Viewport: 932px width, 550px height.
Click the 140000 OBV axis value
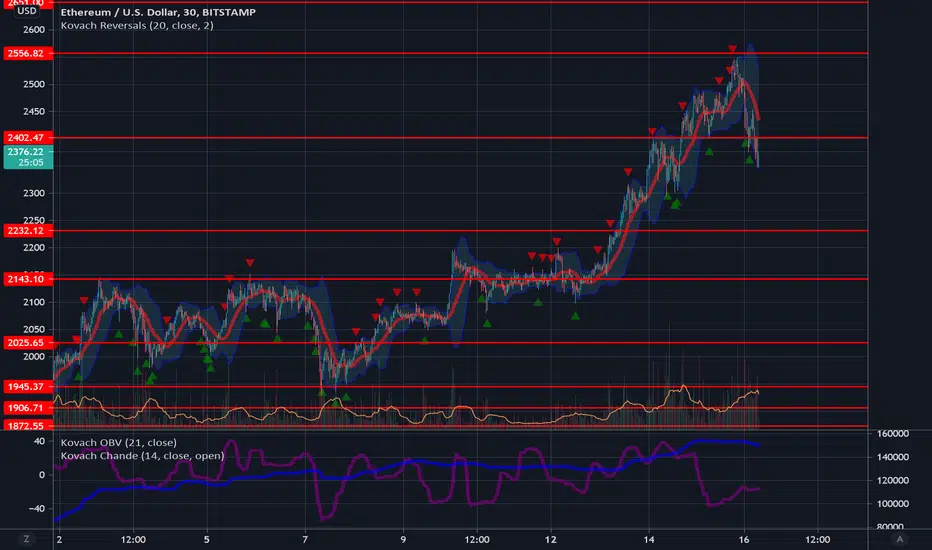tap(893, 457)
